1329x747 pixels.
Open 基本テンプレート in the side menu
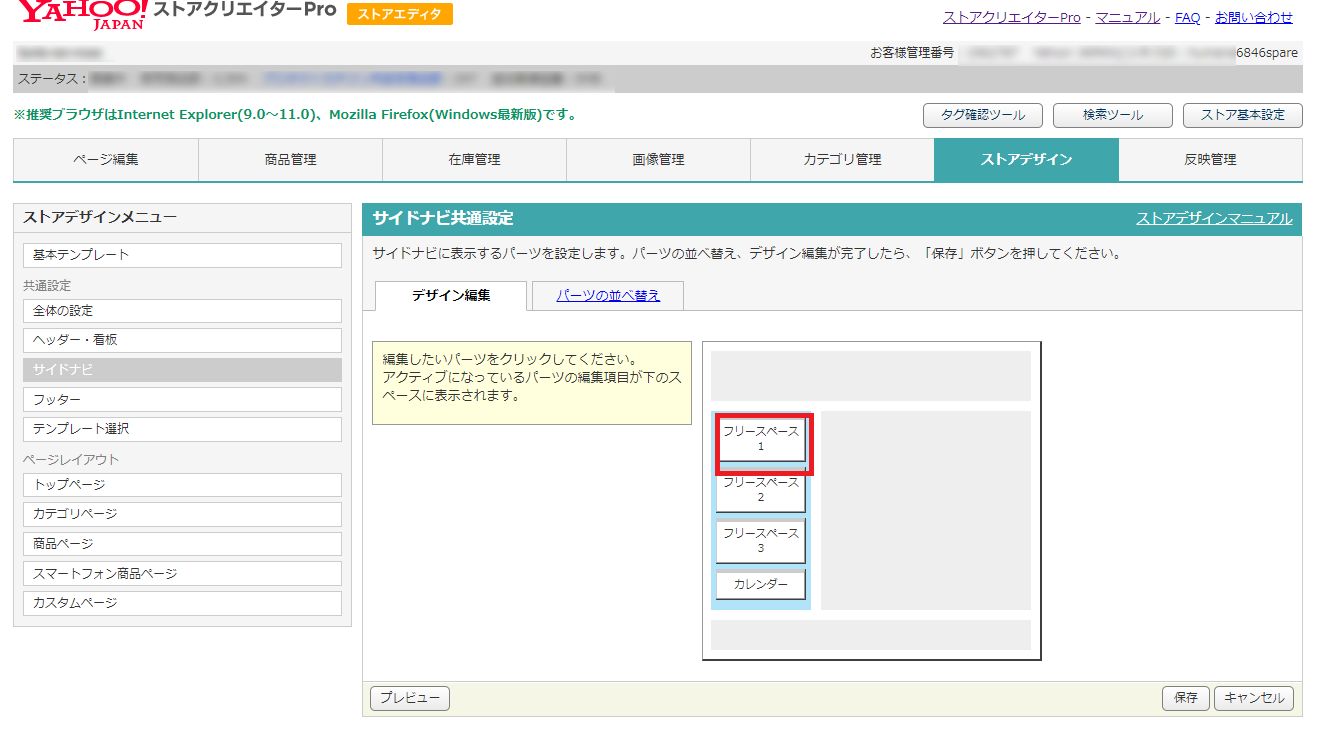[182, 255]
